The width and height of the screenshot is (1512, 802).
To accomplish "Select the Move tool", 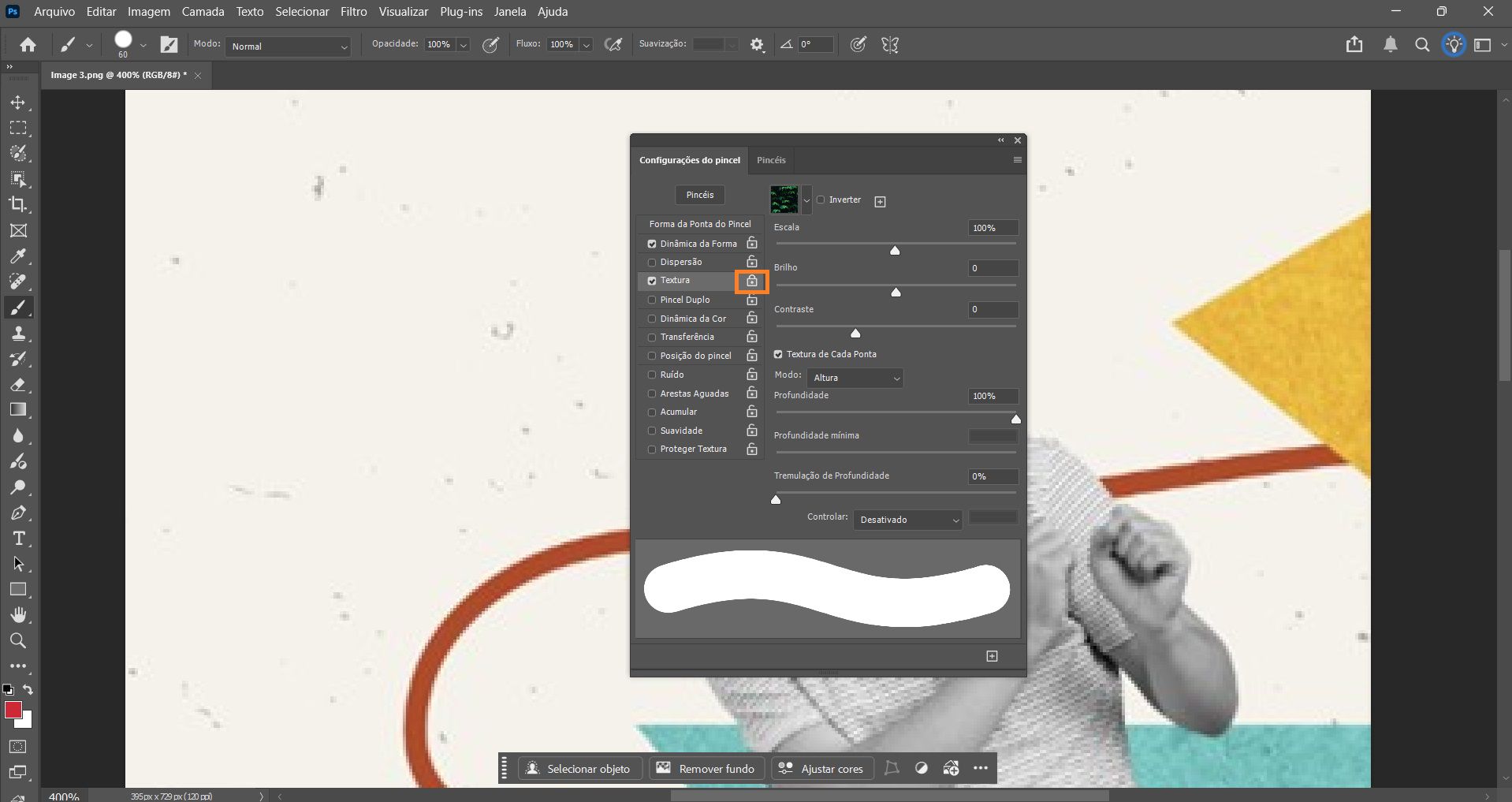I will 19,103.
